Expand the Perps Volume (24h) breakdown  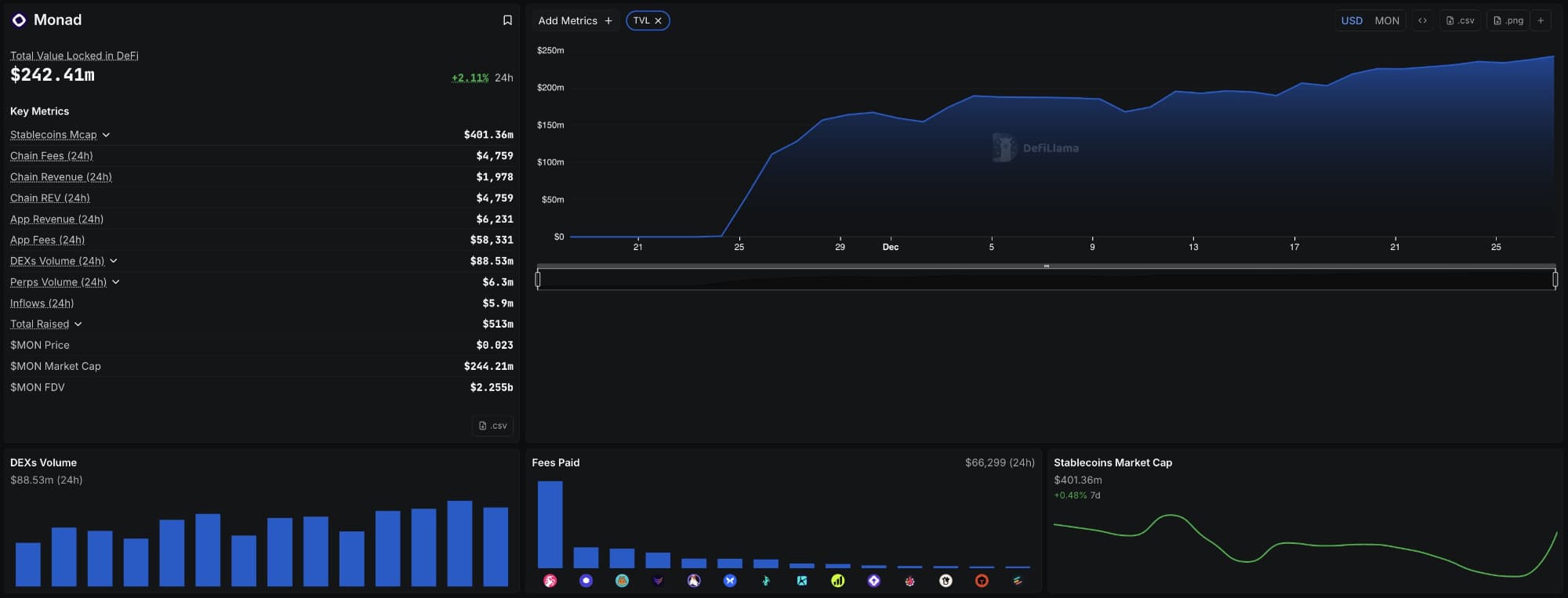(116, 282)
